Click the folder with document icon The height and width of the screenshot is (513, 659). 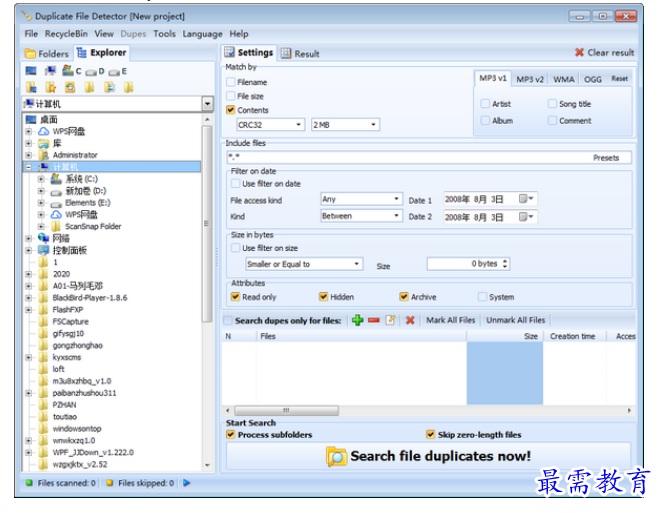109,87
